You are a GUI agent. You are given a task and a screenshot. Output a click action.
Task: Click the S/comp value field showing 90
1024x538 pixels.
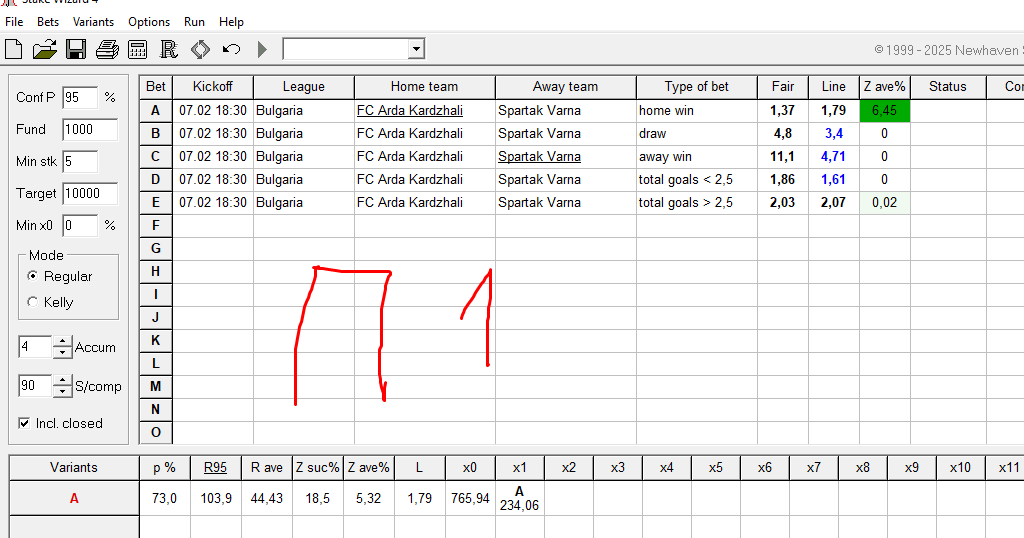[35, 385]
